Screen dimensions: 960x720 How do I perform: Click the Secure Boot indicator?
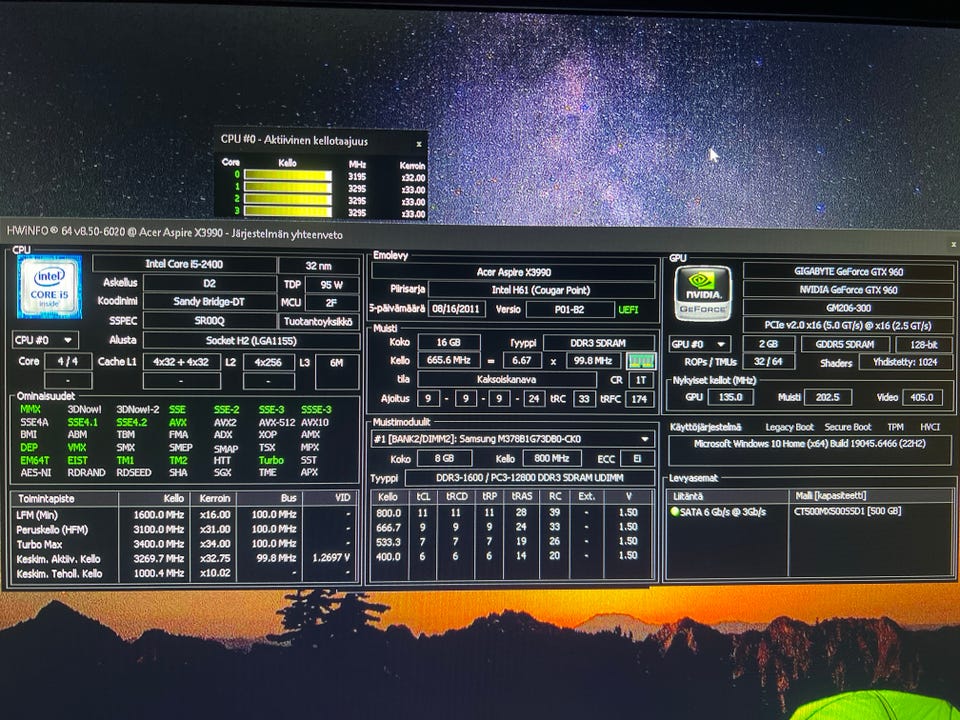click(x=847, y=427)
